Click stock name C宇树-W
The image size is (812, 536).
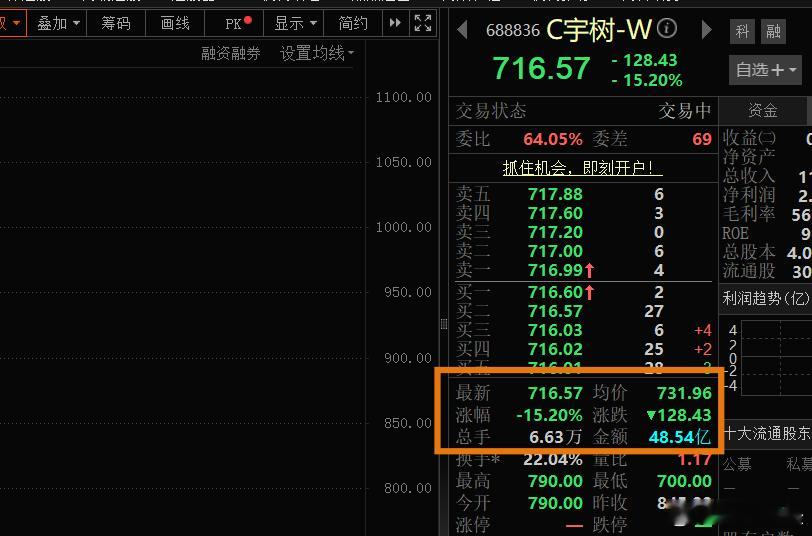[599, 30]
